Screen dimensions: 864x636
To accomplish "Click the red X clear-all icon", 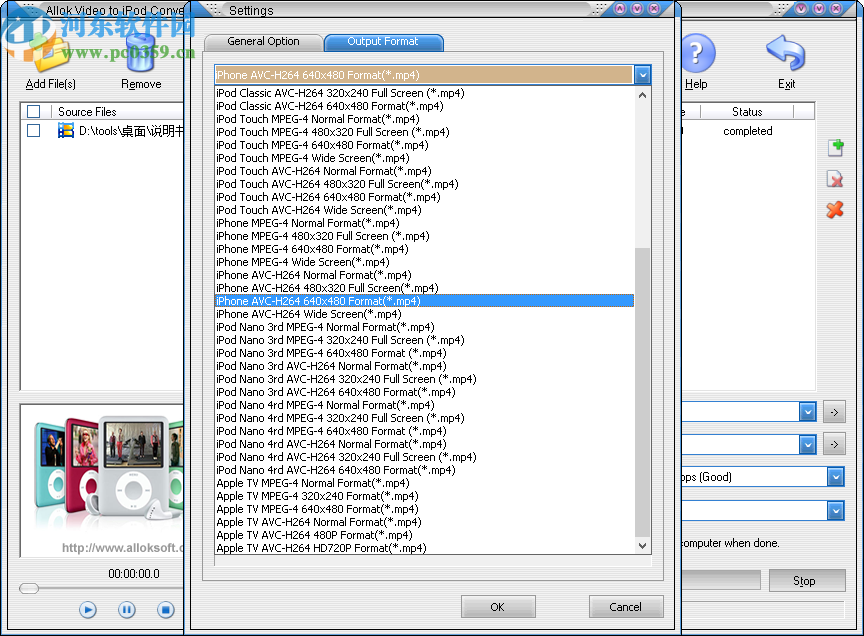I will tap(835, 211).
